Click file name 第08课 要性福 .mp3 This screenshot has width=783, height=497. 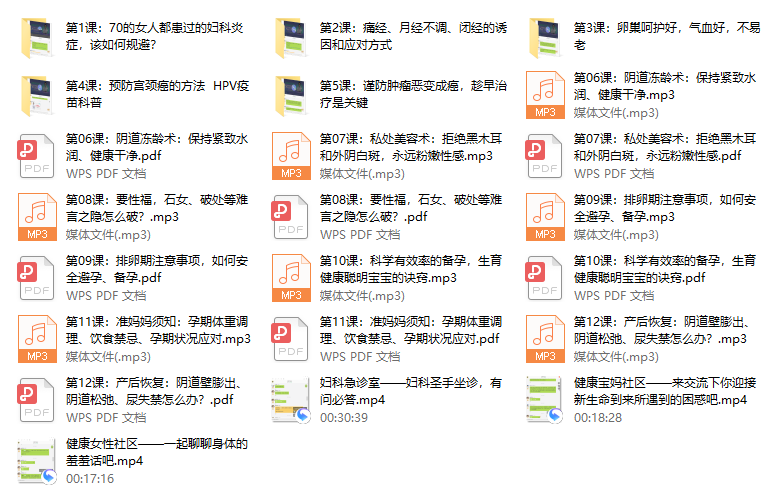pyautogui.click(x=157, y=208)
